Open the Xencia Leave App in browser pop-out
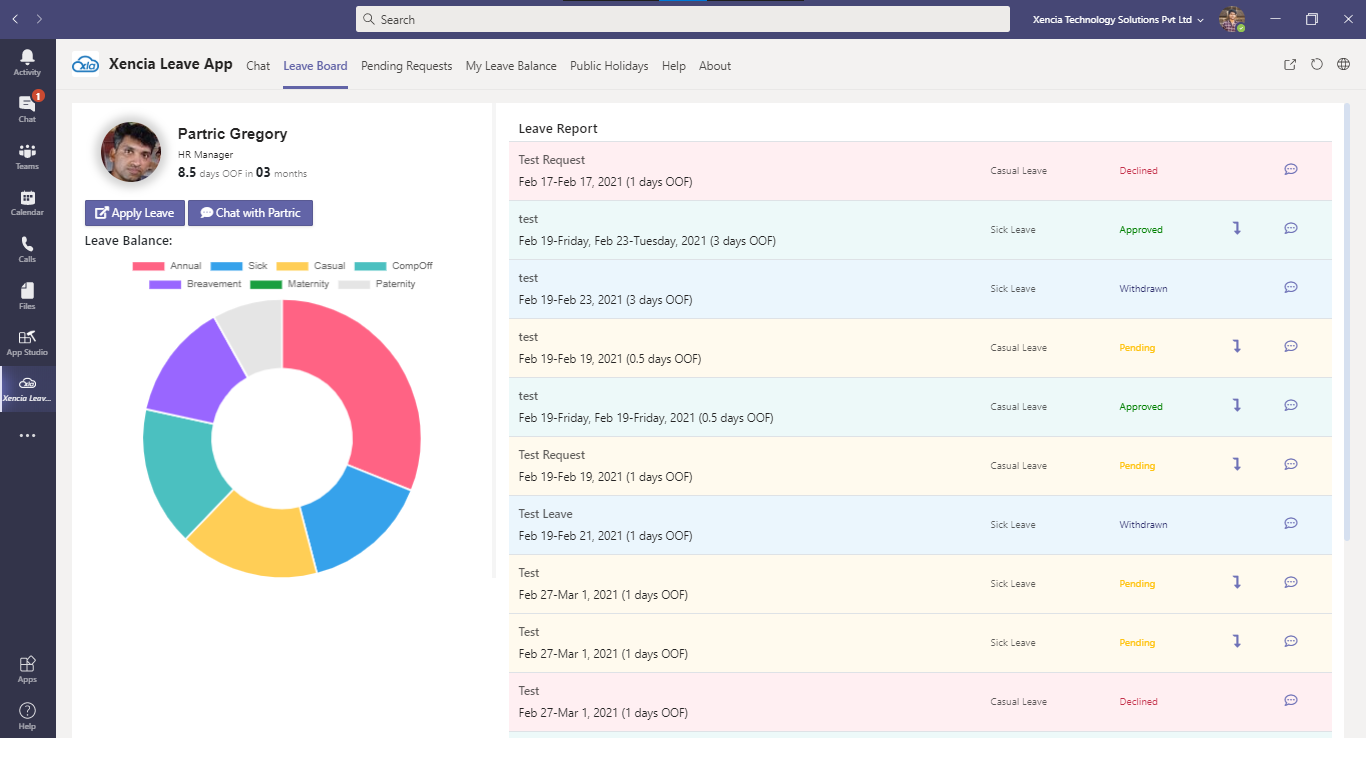Image resolution: width=1366 pixels, height=768 pixels. pos(1289,63)
